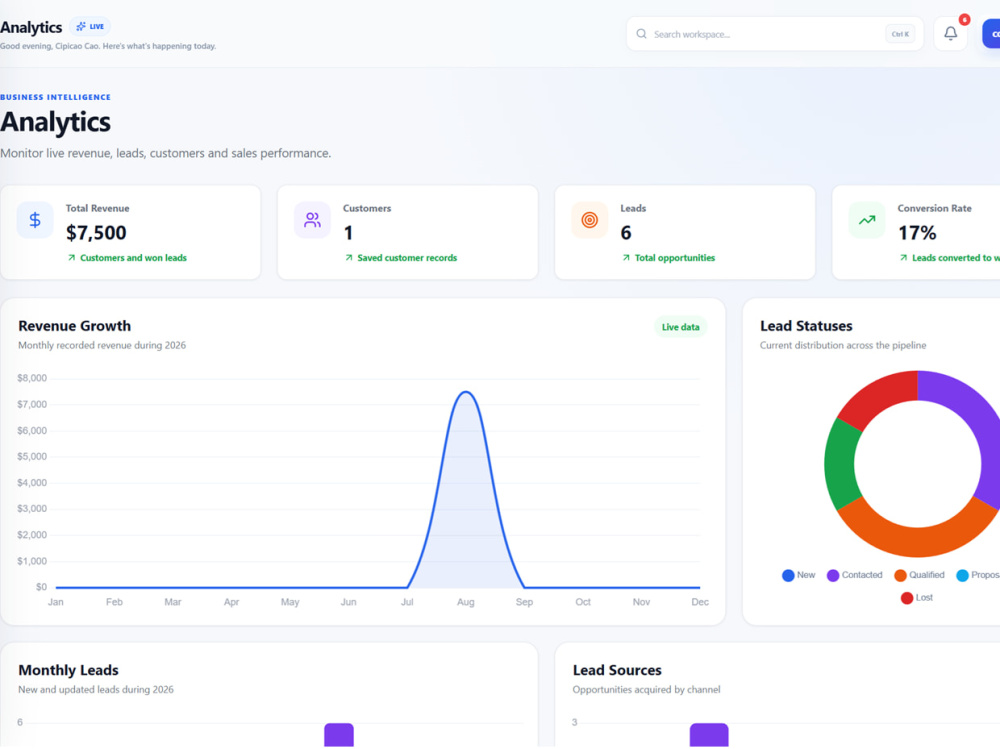Click the $7,500 revenue value
The image size is (1000, 749).
tap(96, 233)
